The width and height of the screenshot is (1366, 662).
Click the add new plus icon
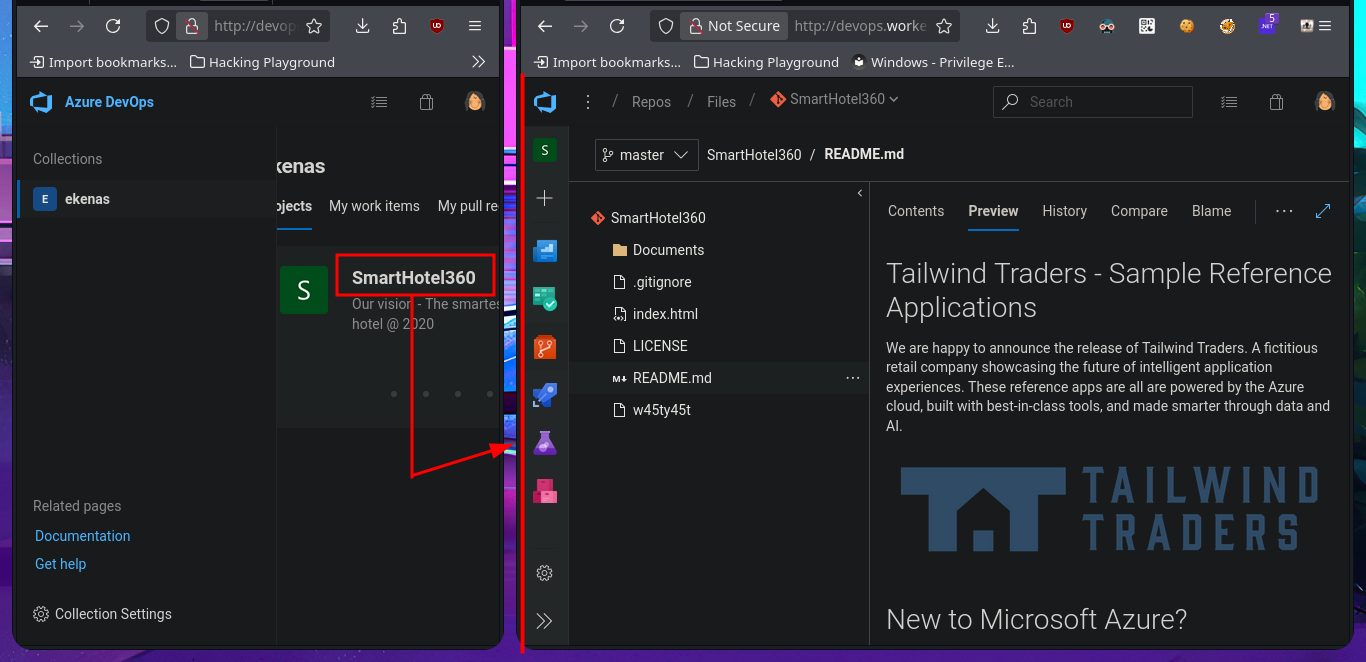(544, 198)
